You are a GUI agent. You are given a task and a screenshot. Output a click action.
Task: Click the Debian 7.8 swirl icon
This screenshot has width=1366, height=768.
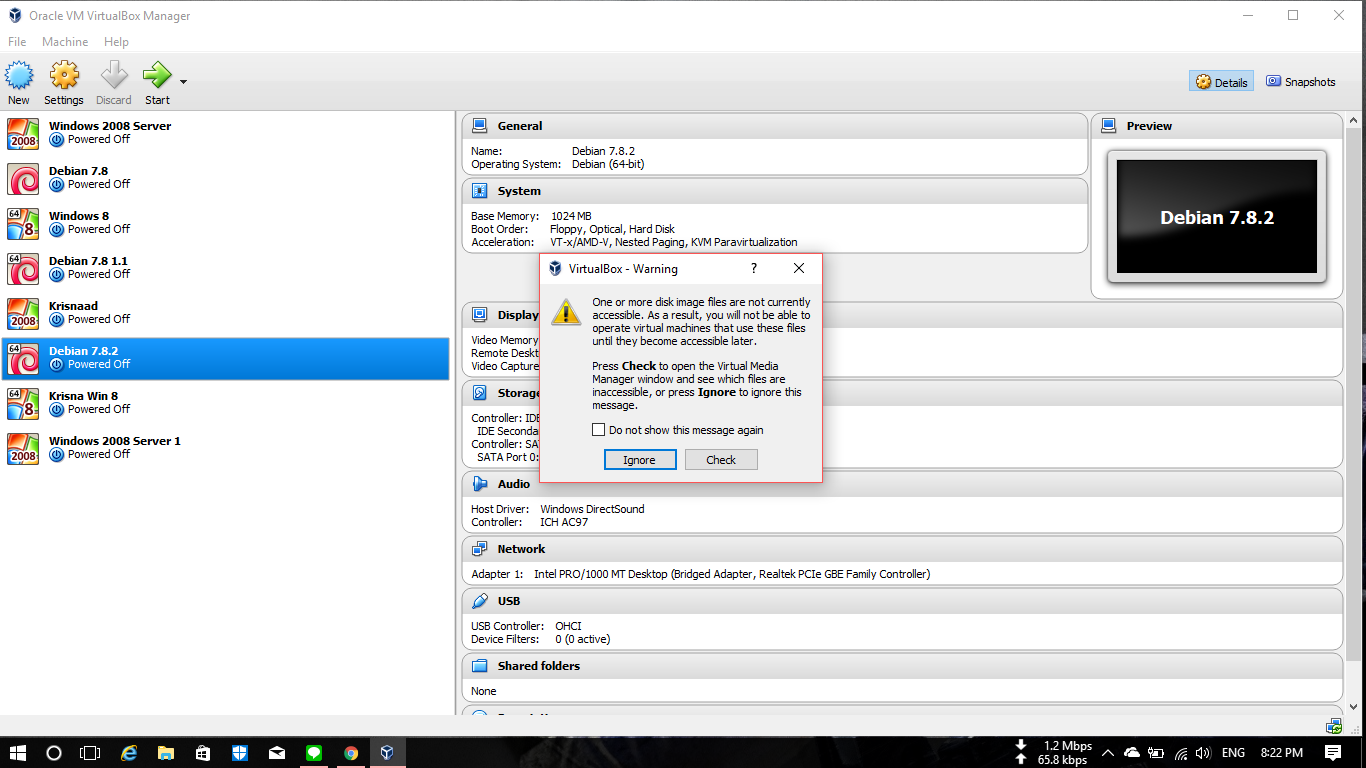(x=23, y=178)
